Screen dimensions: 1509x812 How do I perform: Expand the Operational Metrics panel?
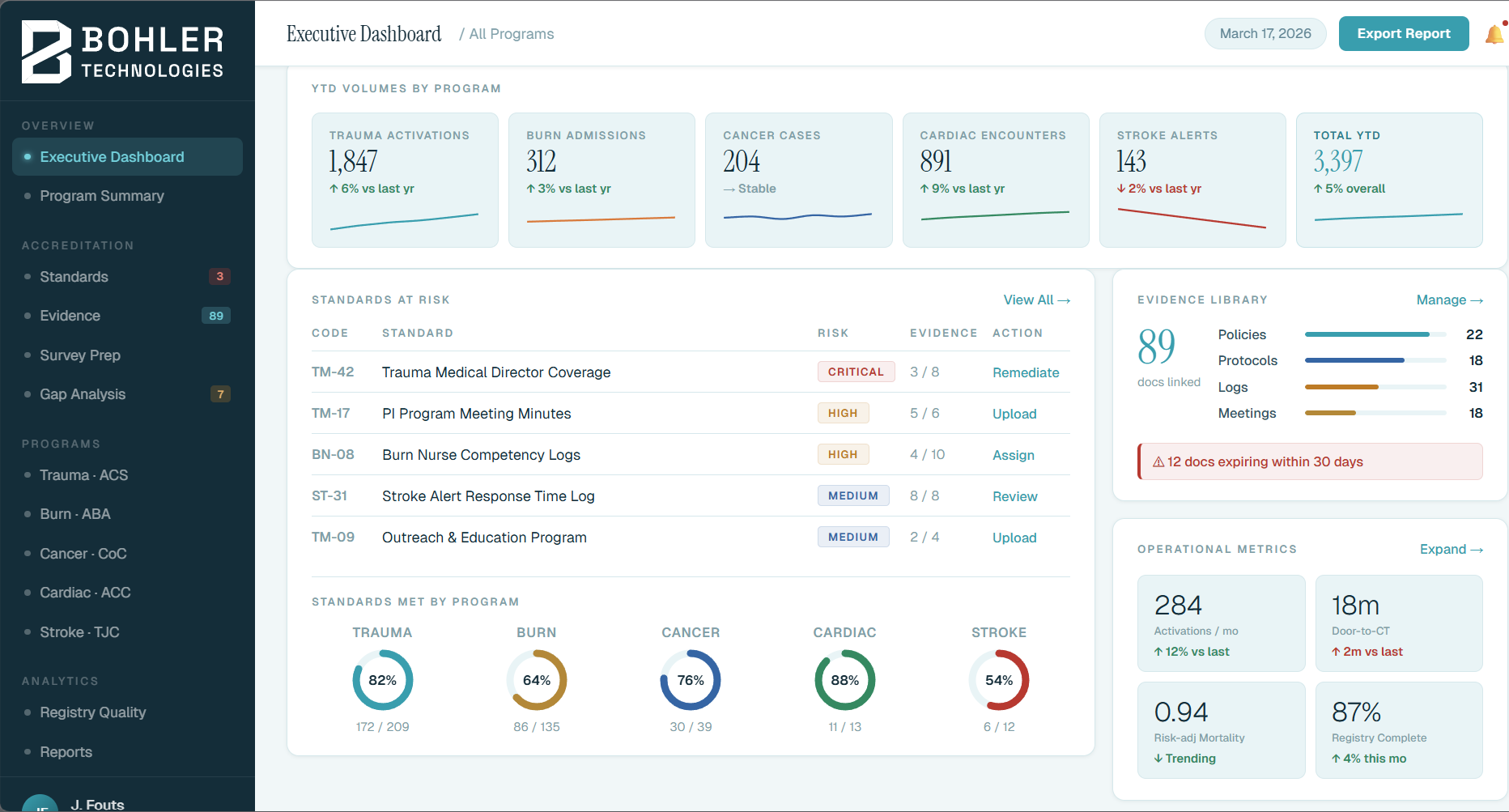[1451, 550]
